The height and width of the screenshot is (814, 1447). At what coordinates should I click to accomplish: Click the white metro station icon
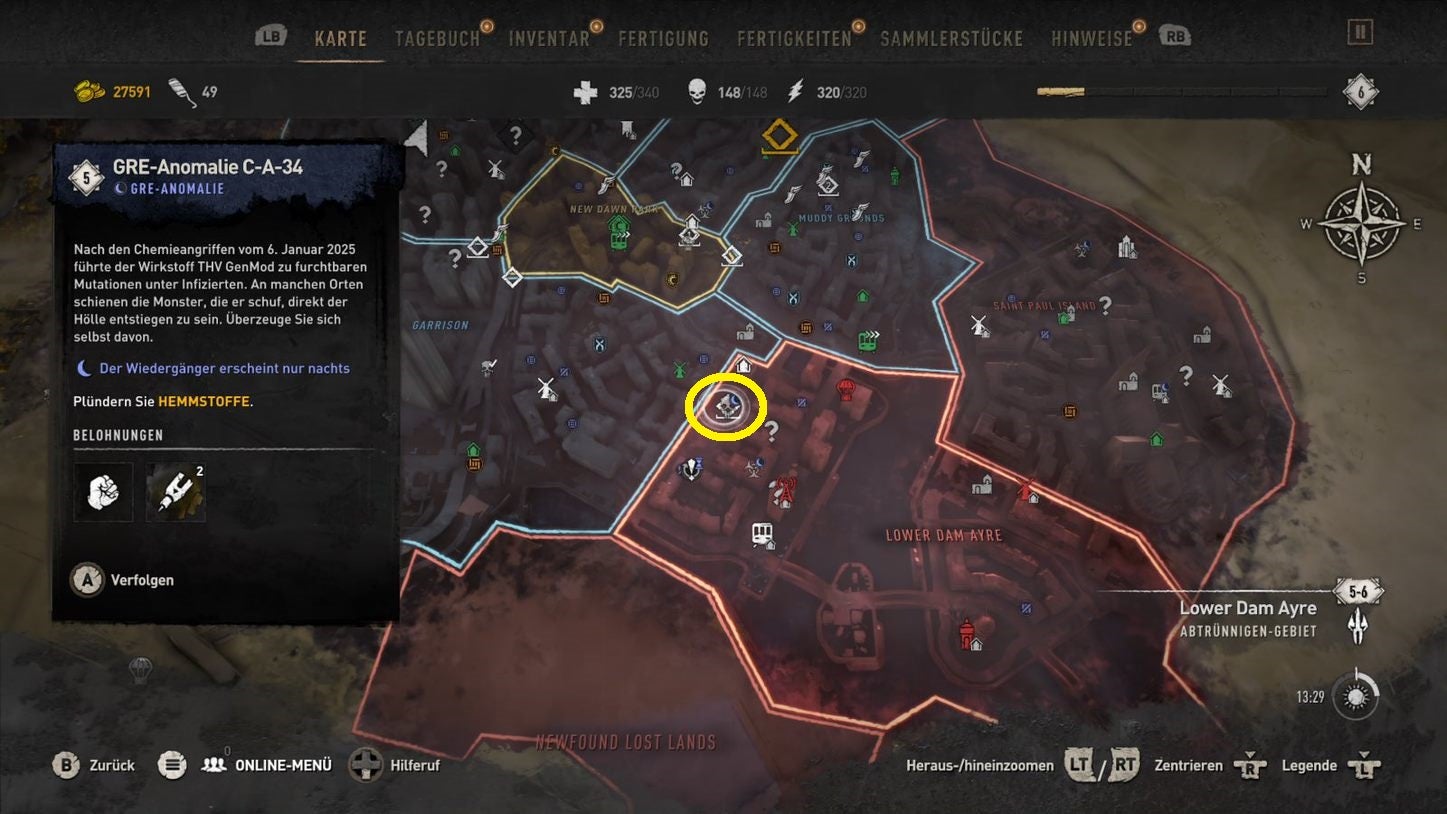point(762,534)
